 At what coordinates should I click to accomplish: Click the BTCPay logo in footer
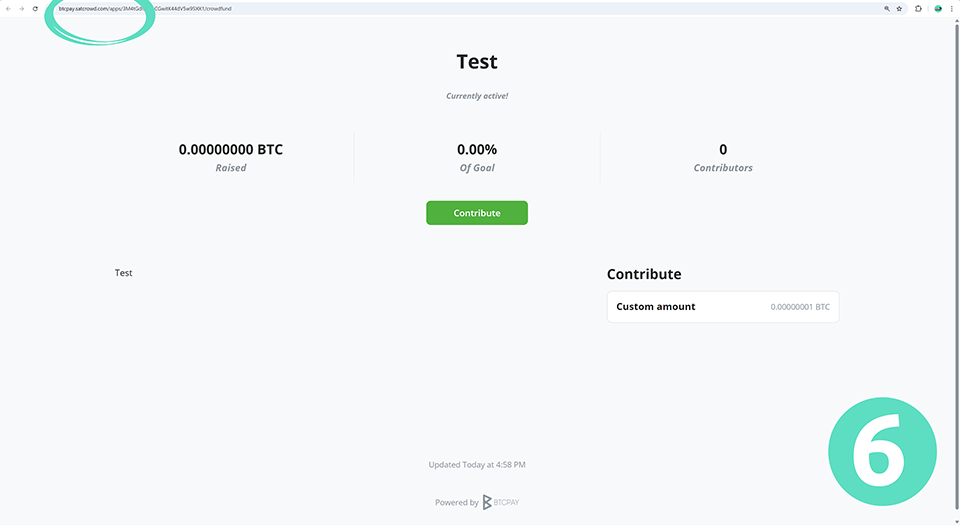501,502
